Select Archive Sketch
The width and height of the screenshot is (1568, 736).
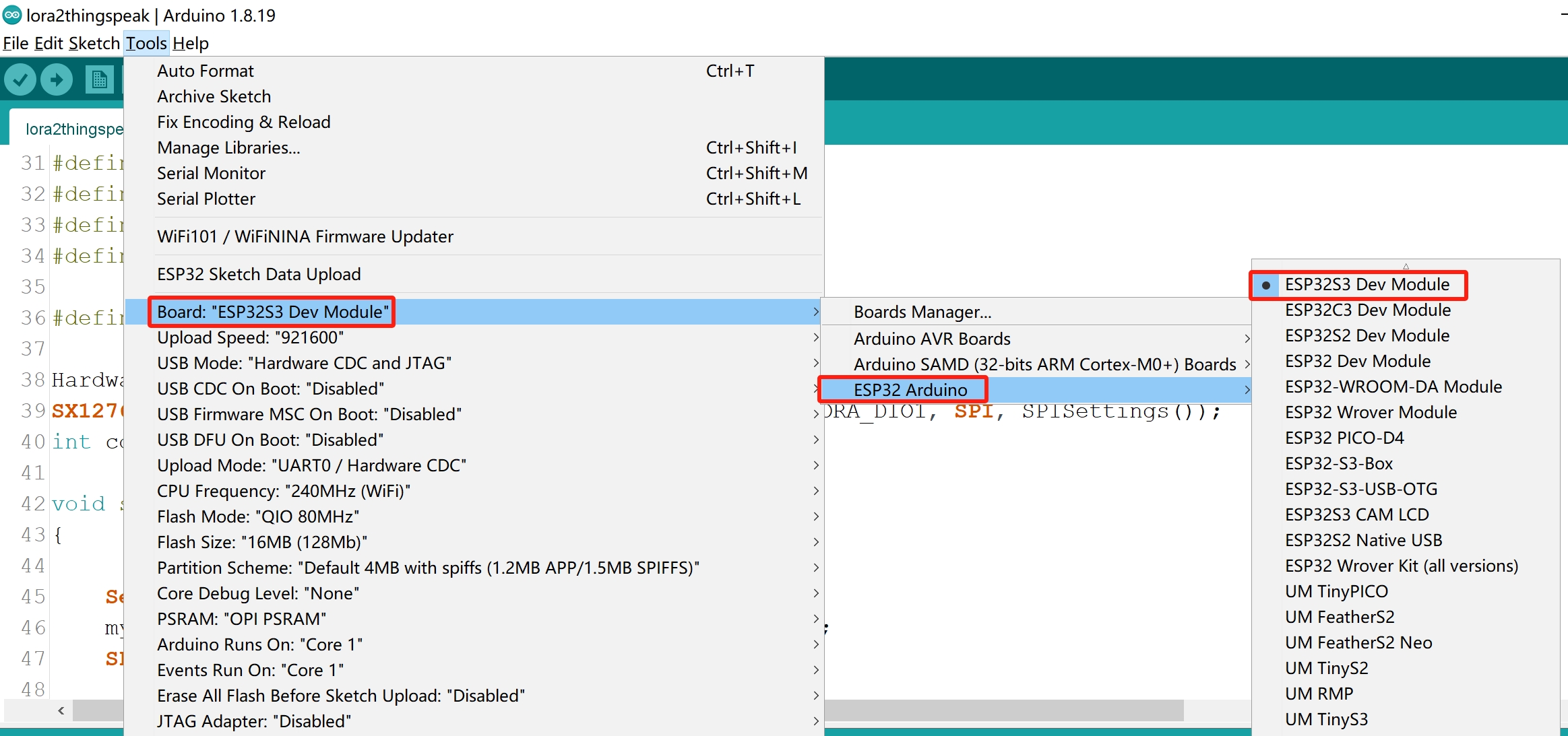(x=474, y=96)
